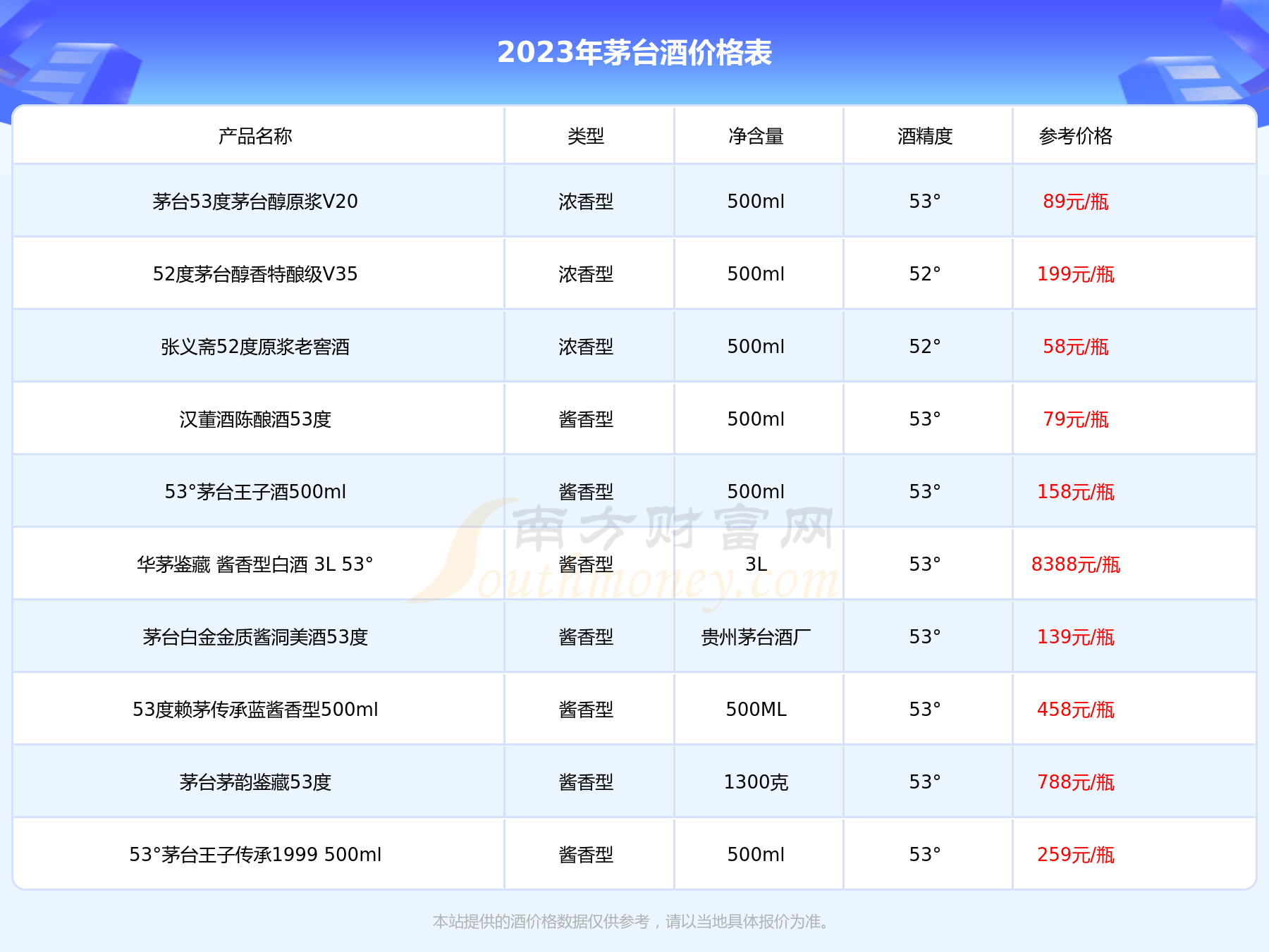Viewport: 1269px width, 952px height.
Task: Click 52° in the 张义斋 row
Action: coord(925,347)
